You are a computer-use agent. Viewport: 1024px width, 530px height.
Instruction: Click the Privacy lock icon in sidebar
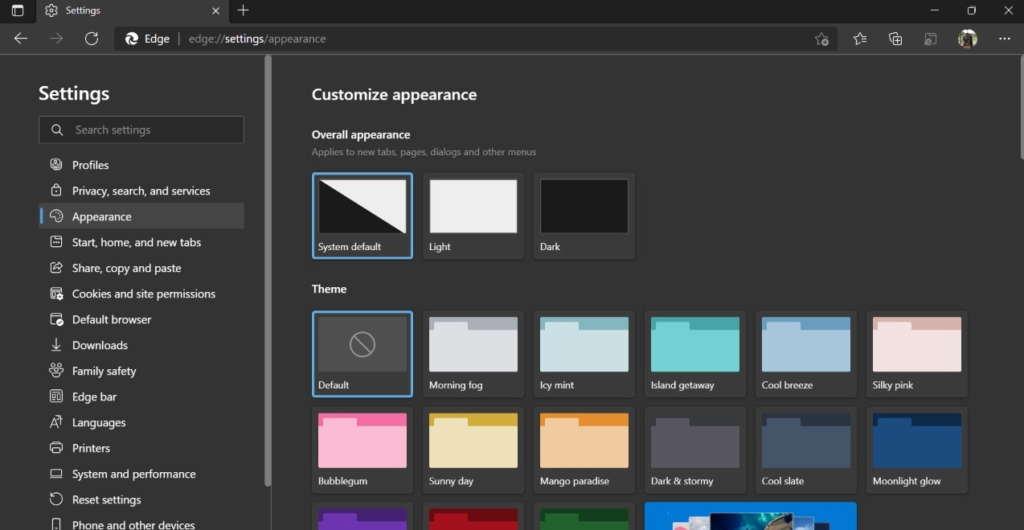pyautogui.click(x=56, y=191)
